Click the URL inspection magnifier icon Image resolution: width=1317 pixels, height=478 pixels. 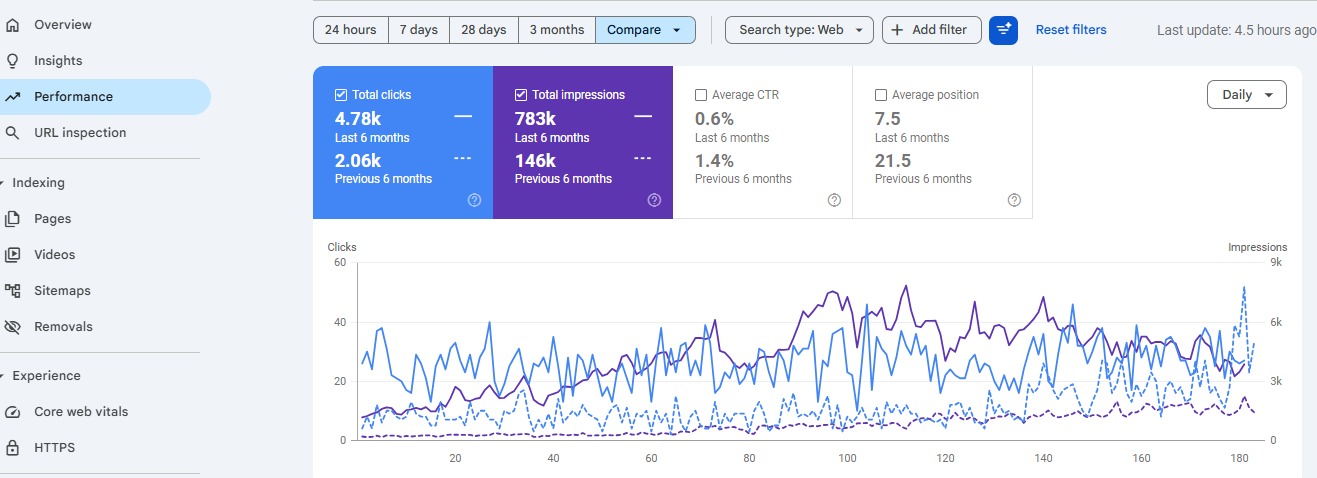tap(13, 133)
